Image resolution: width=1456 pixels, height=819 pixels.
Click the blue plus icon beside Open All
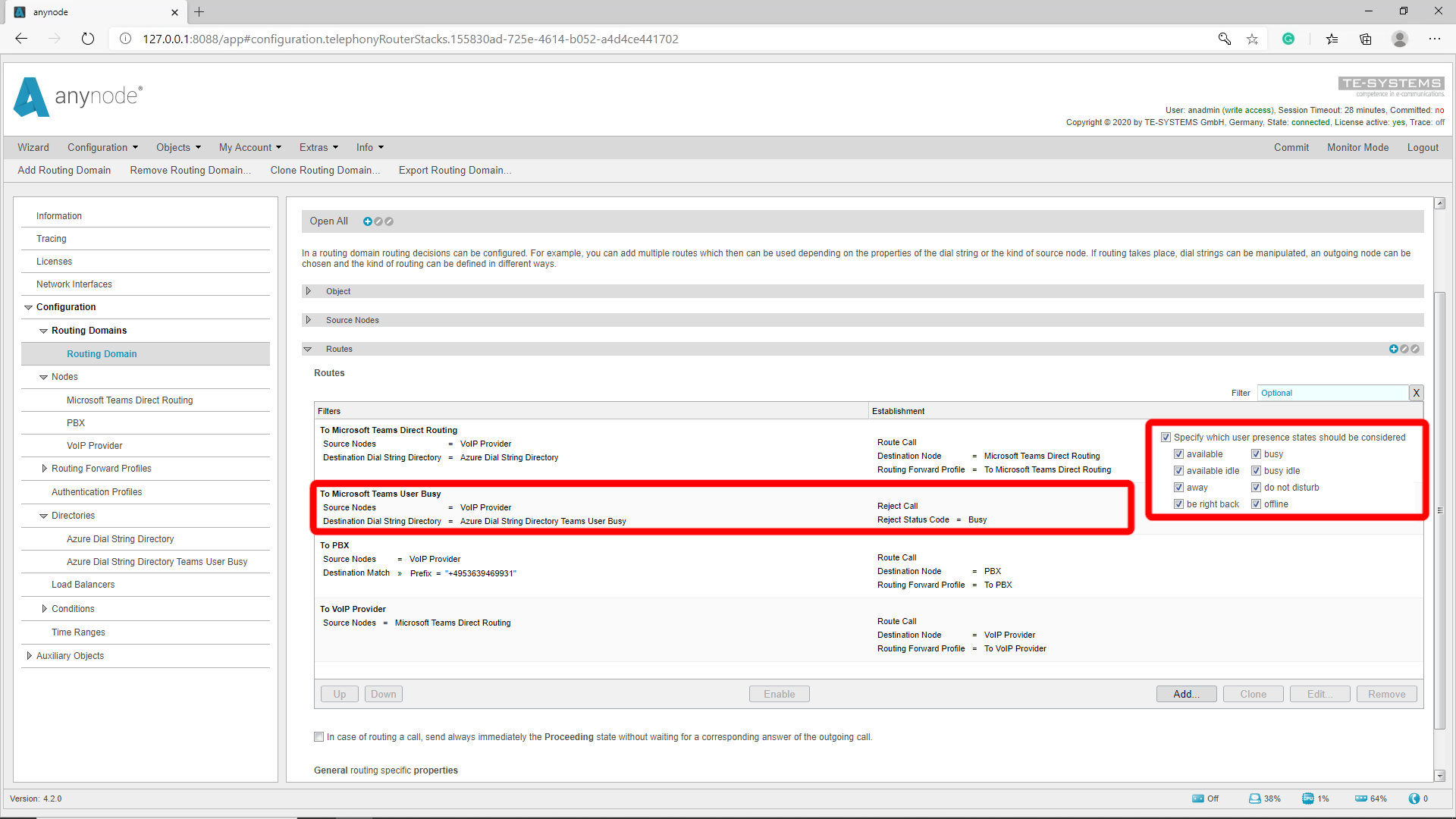(x=368, y=221)
